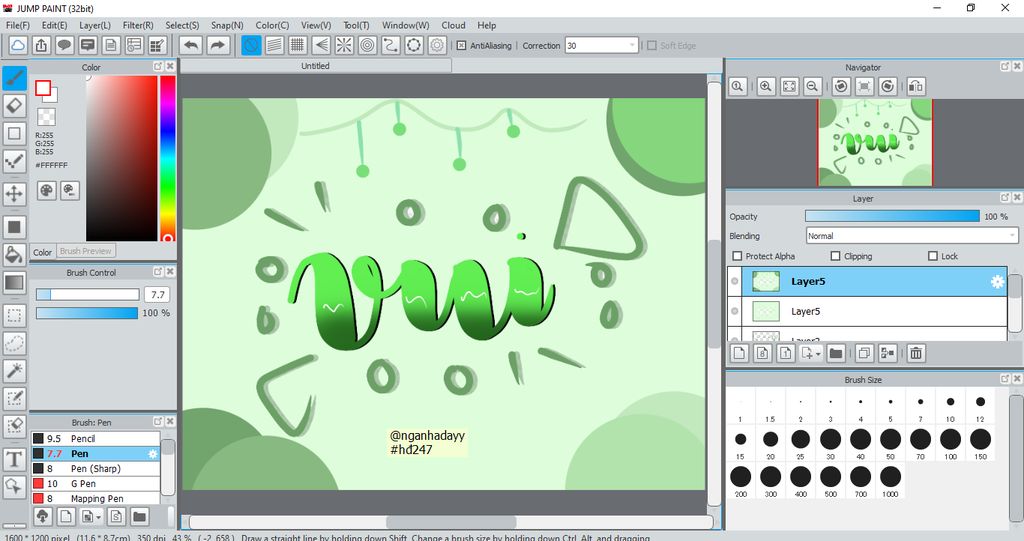Click fit-to-screen icon in Navigator
This screenshot has width=1024, height=541.
(789, 86)
